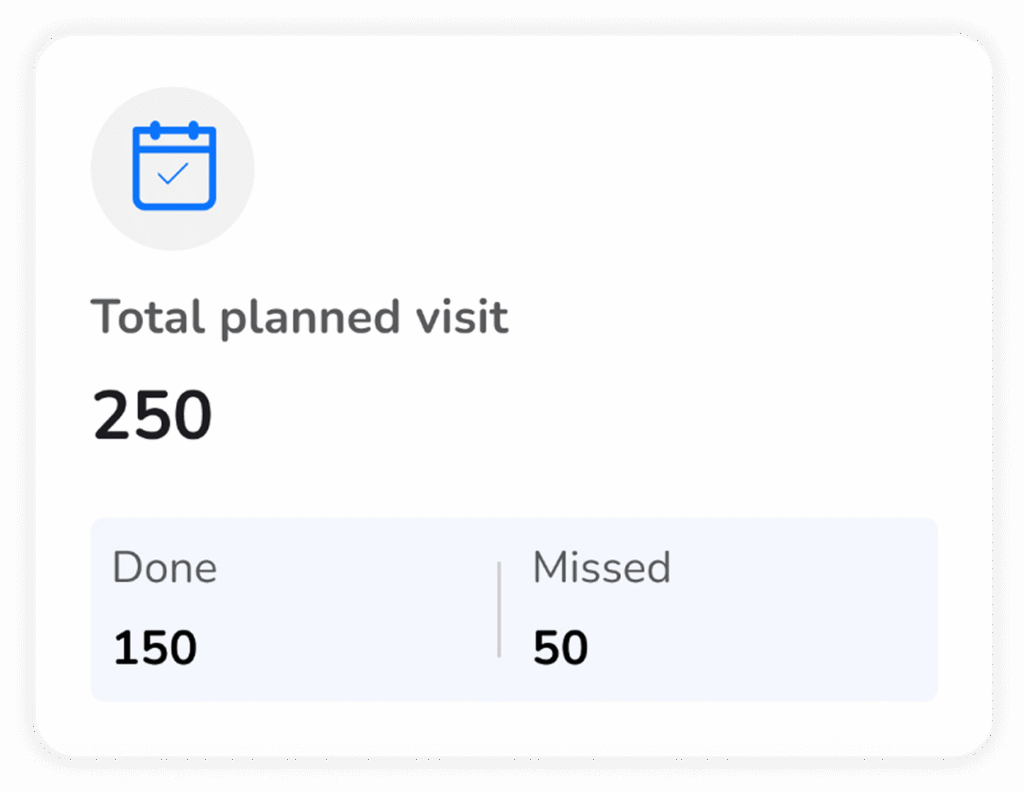1024x791 pixels.
Task: Select the Missed label
Action: 601,568
